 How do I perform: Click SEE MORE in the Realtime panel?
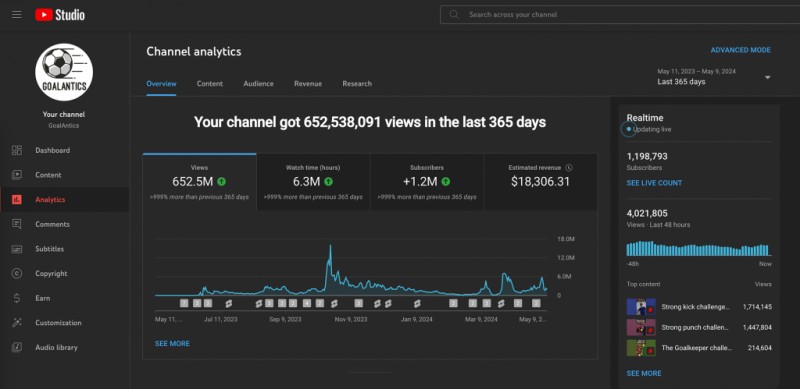[644, 373]
